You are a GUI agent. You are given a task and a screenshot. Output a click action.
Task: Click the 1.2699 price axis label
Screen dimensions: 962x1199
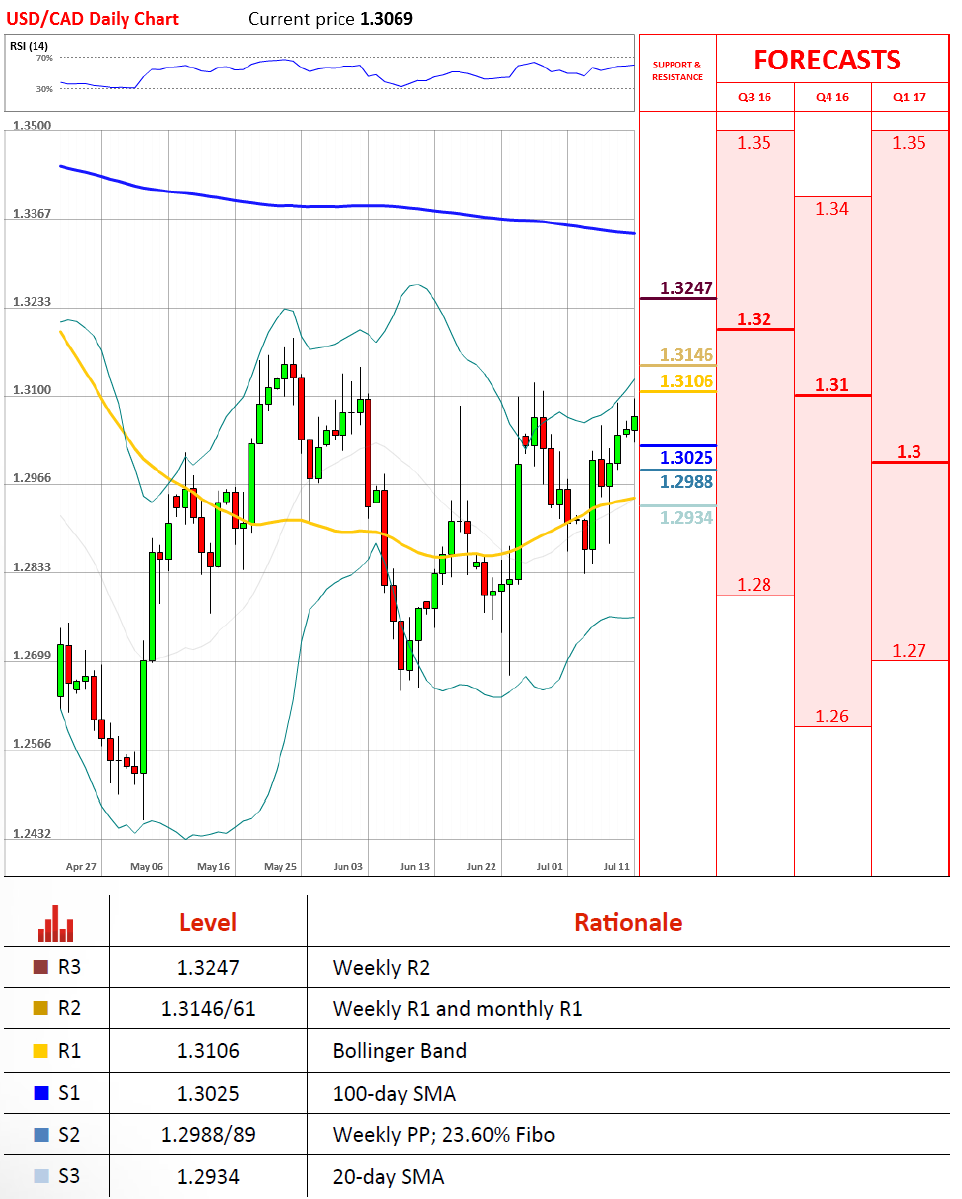[x=32, y=655]
